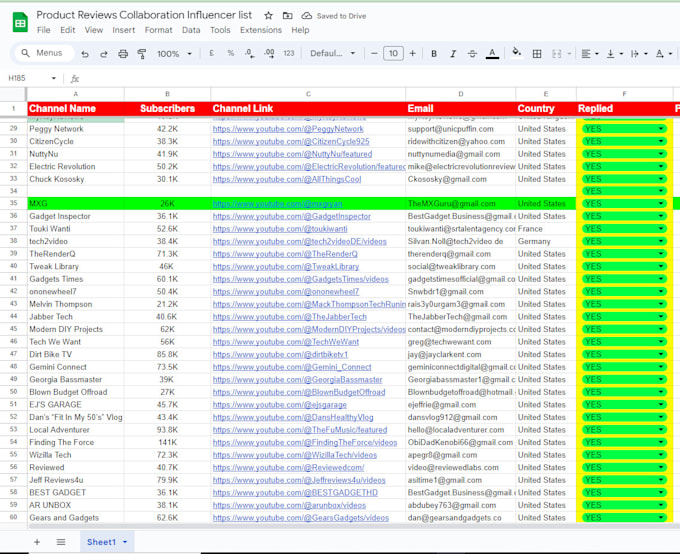Open the Sheet1 tab options arrow
This screenshot has width=680, height=554.
125,542
